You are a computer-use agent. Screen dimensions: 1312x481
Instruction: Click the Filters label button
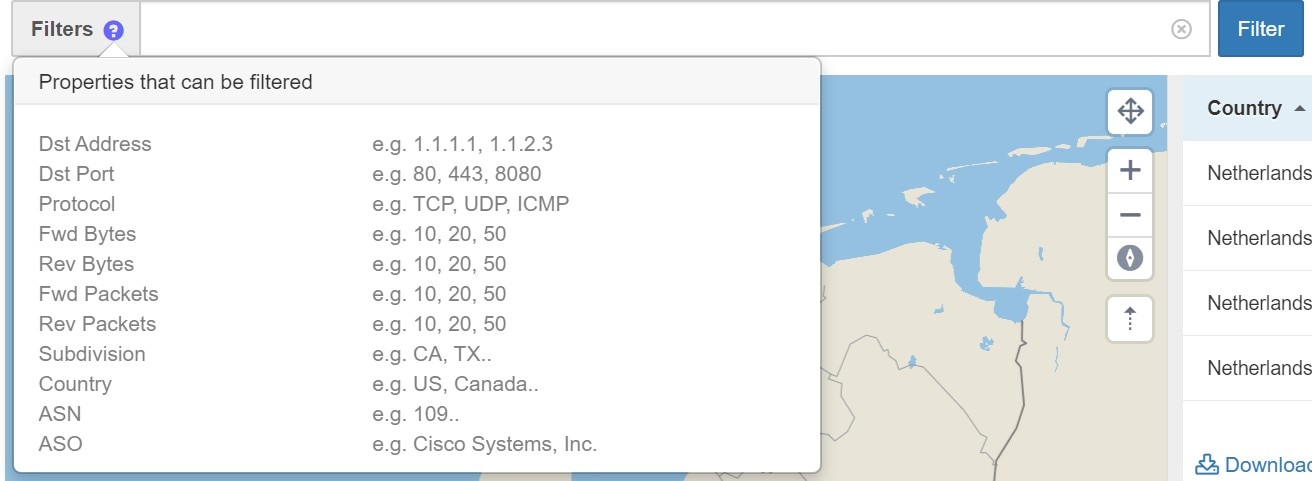62,30
